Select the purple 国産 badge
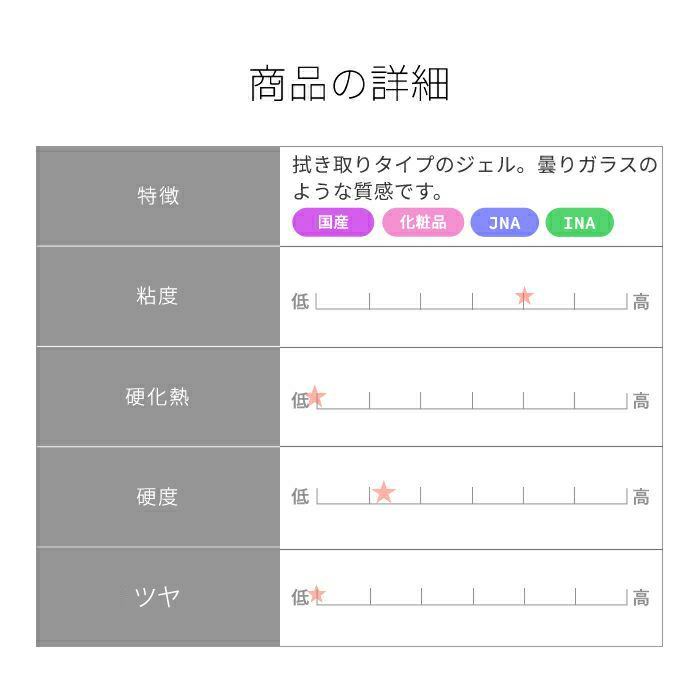The image size is (700, 700). click(333, 222)
